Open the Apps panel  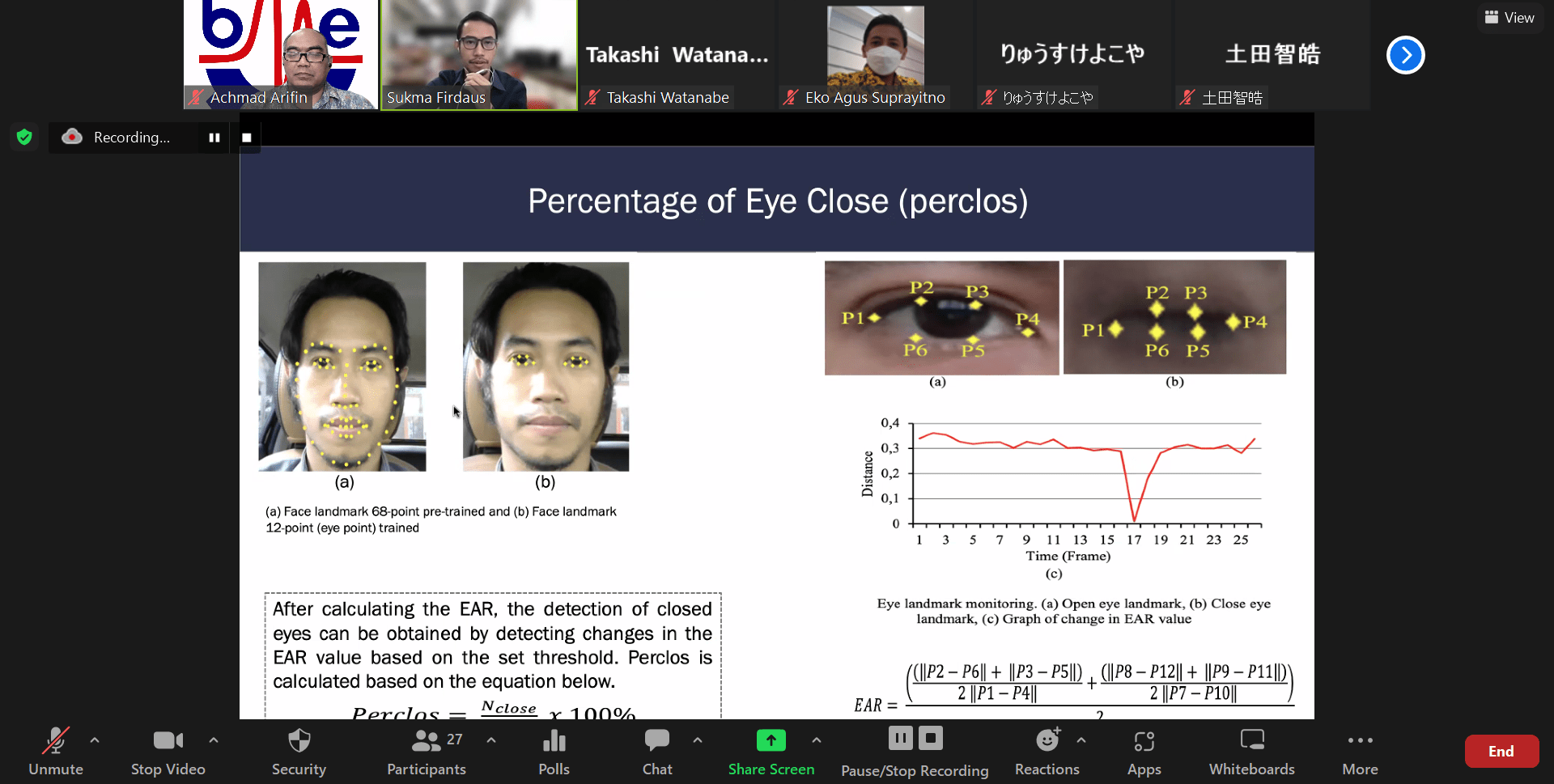pyautogui.click(x=1144, y=752)
